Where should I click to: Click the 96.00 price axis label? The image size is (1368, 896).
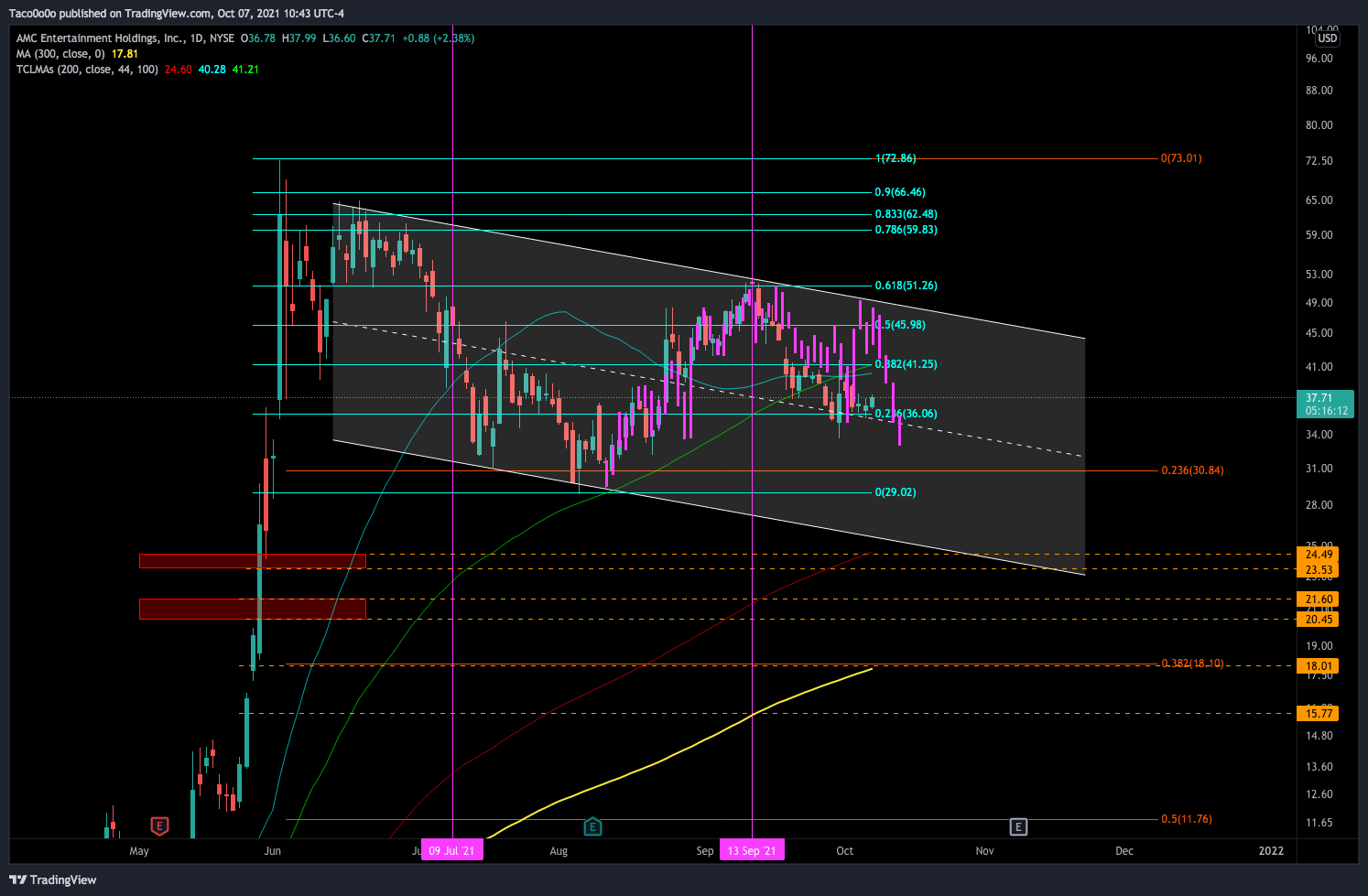(1319, 59)
